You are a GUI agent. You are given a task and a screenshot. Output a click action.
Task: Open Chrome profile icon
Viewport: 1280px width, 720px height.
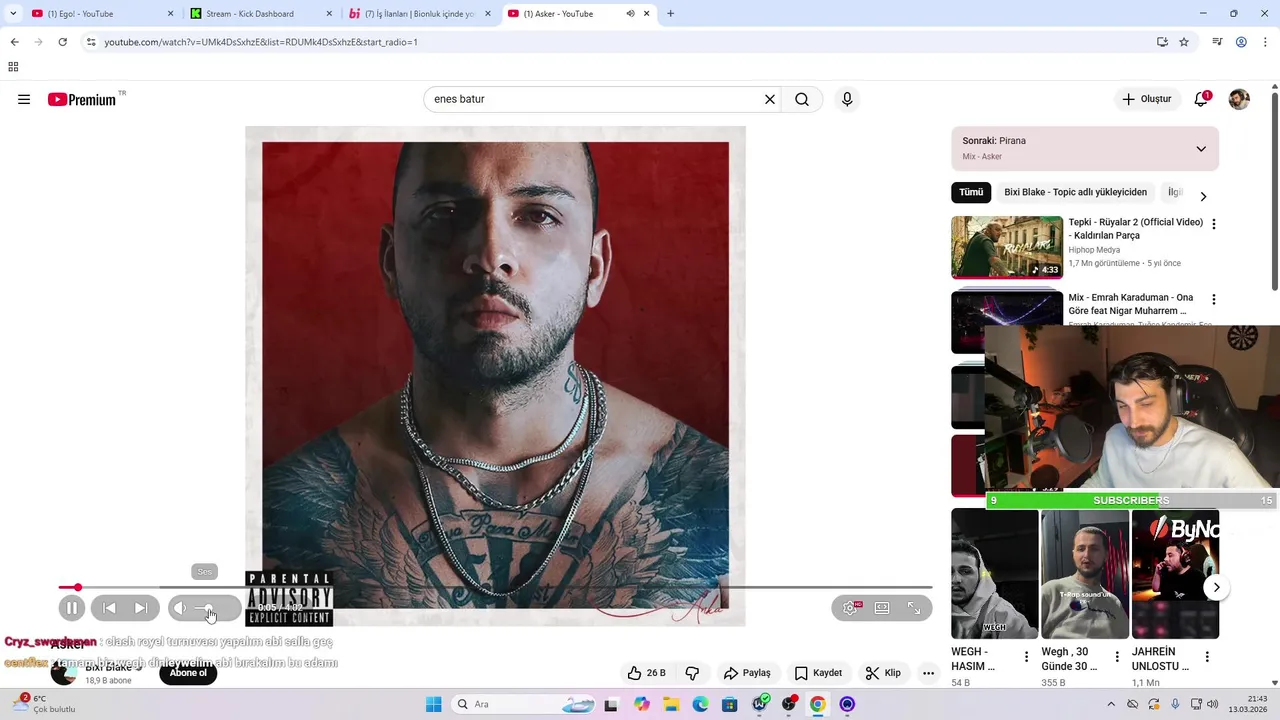click(1241, 42)
